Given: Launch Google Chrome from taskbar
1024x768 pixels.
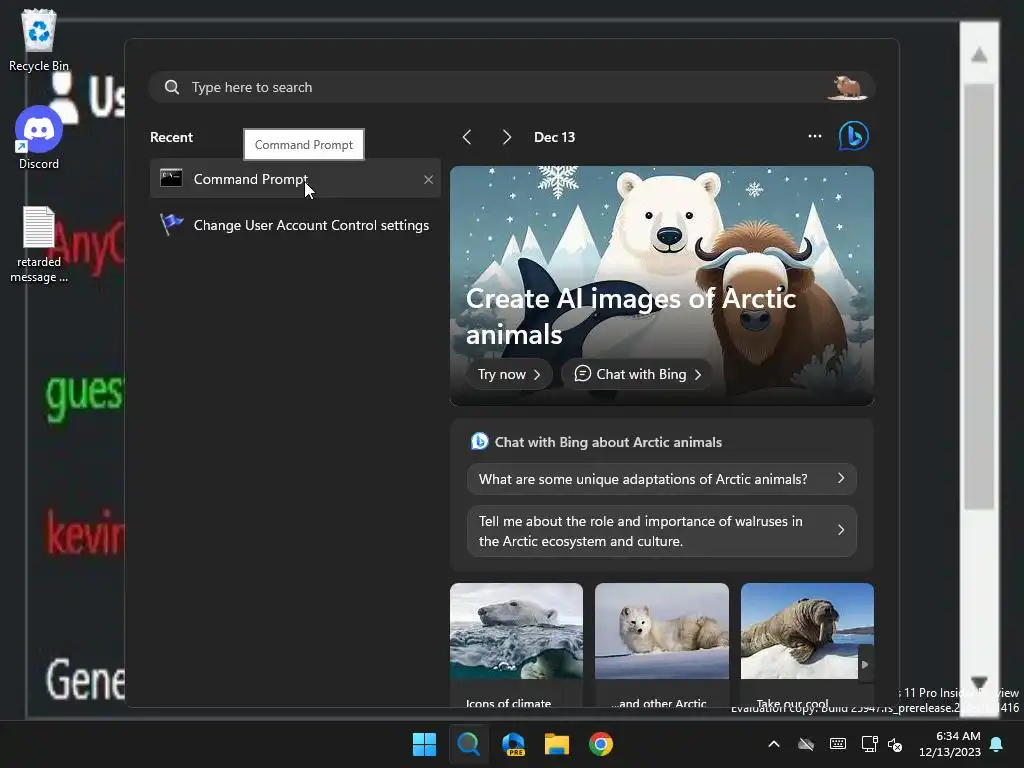Looking at the screenshot, I should (601, 744).
